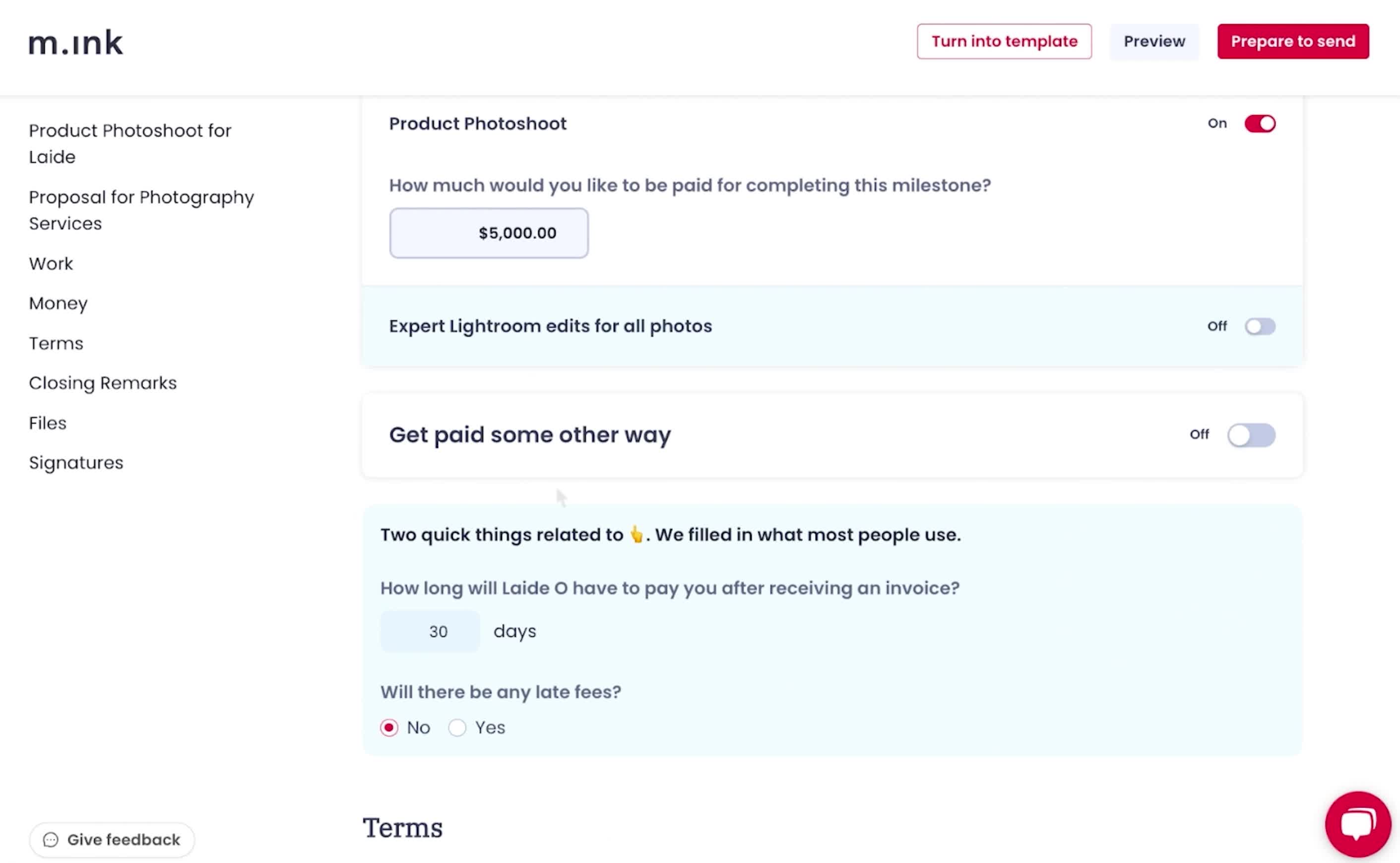Go to Work section in sidebar

click(51, 264)
